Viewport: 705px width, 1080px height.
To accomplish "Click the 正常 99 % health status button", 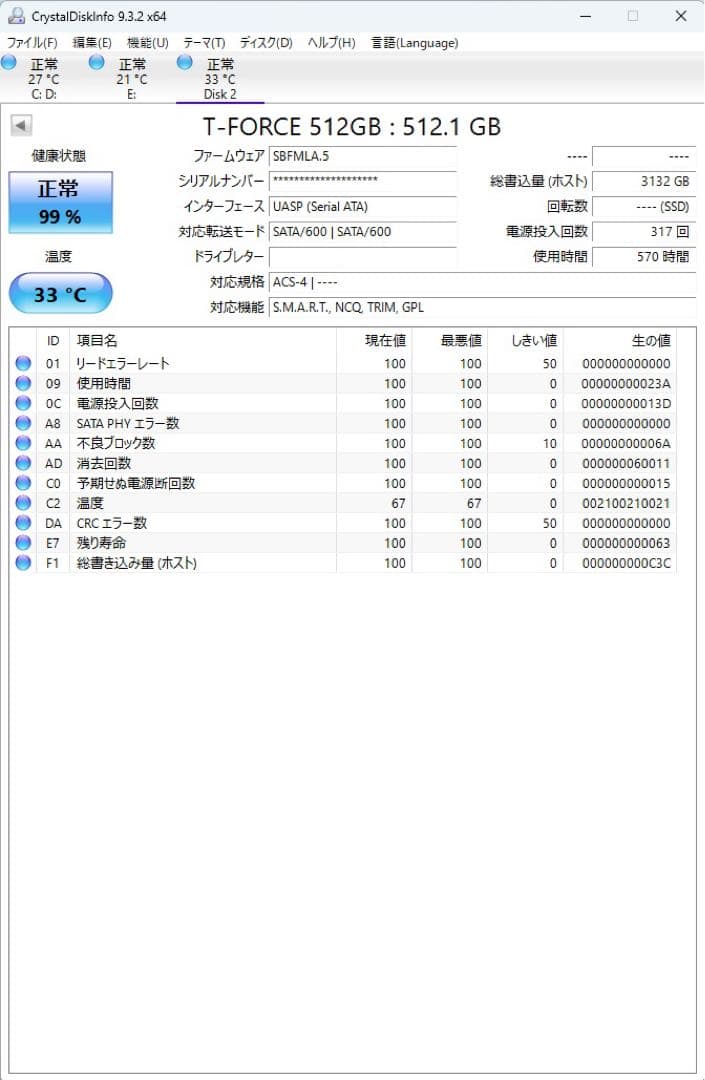I will (61, 202).
